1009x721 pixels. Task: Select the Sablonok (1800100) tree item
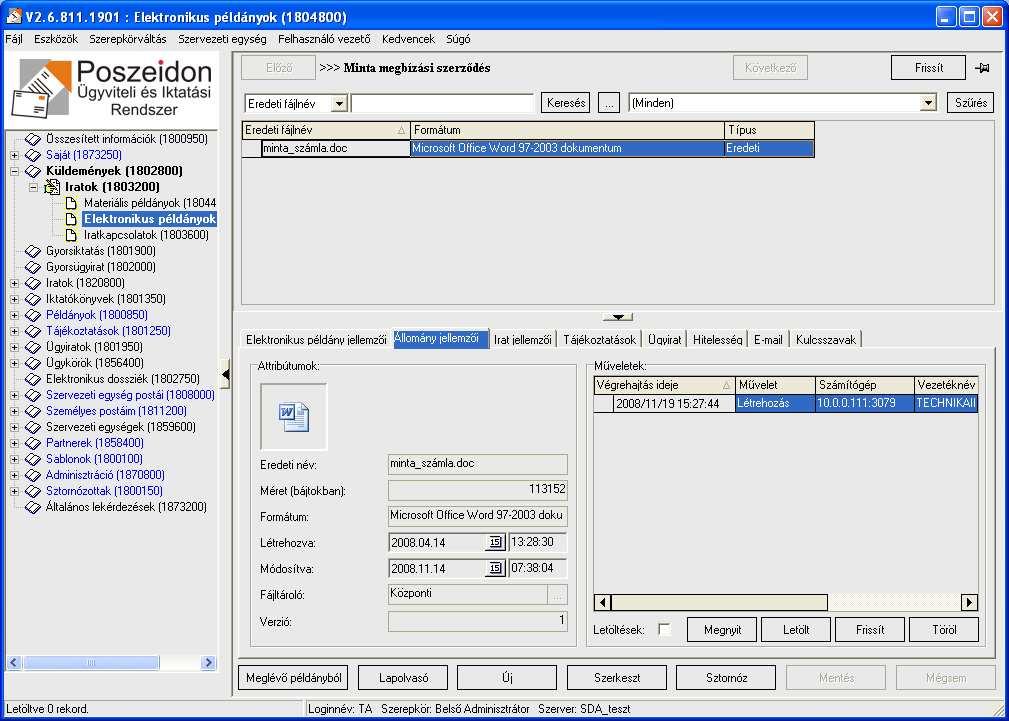point(94,459)
